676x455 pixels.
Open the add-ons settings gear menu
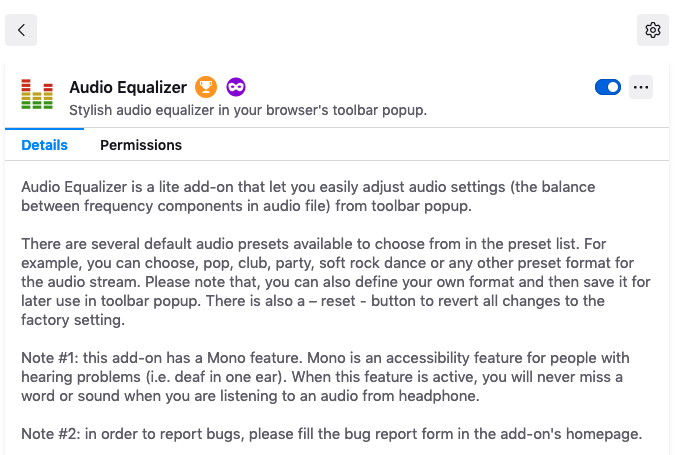point(652,30)
